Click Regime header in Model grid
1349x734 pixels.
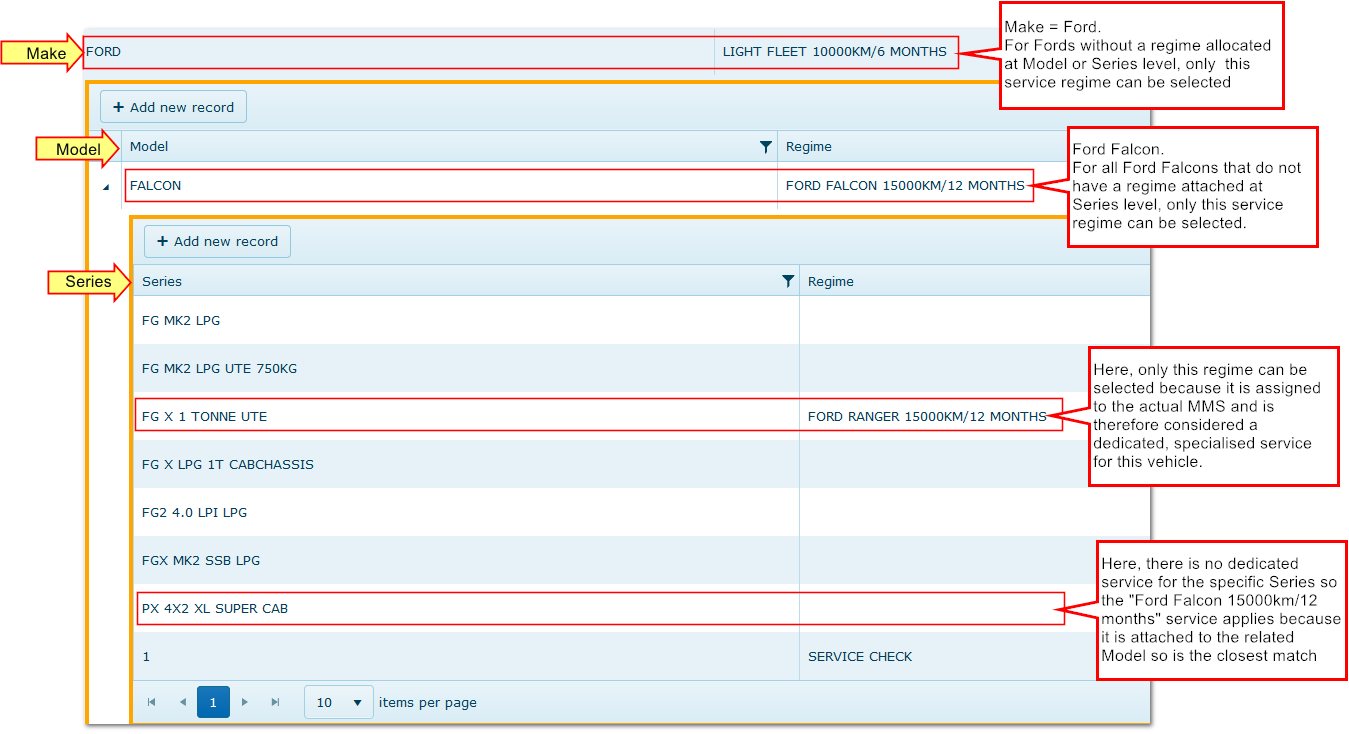(x=809, y=147)
